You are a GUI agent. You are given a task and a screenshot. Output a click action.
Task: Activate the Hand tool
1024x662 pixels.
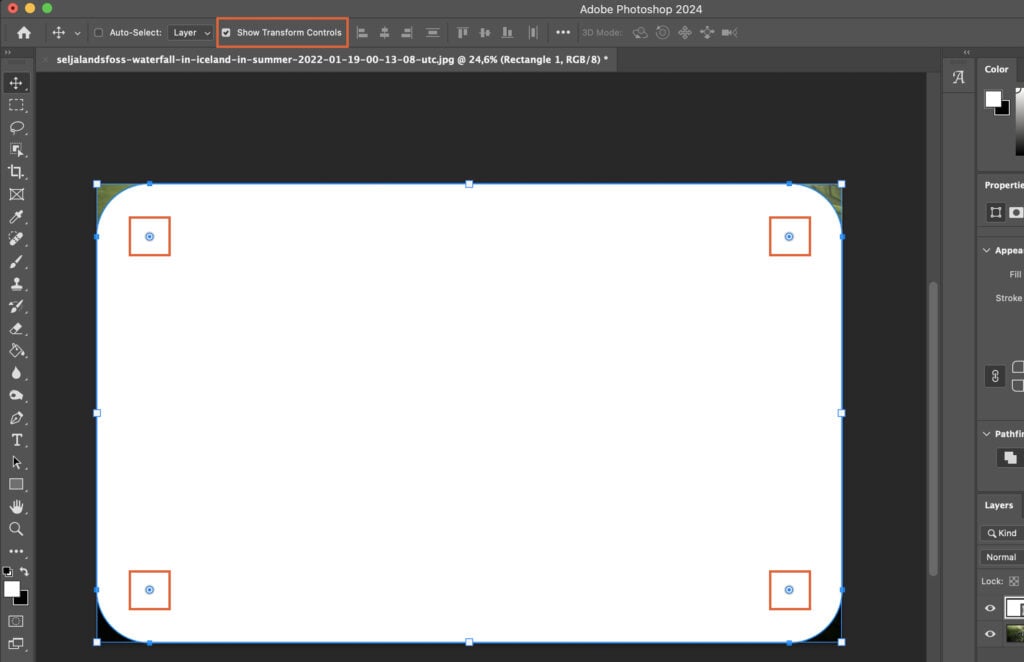pos(17,507)
